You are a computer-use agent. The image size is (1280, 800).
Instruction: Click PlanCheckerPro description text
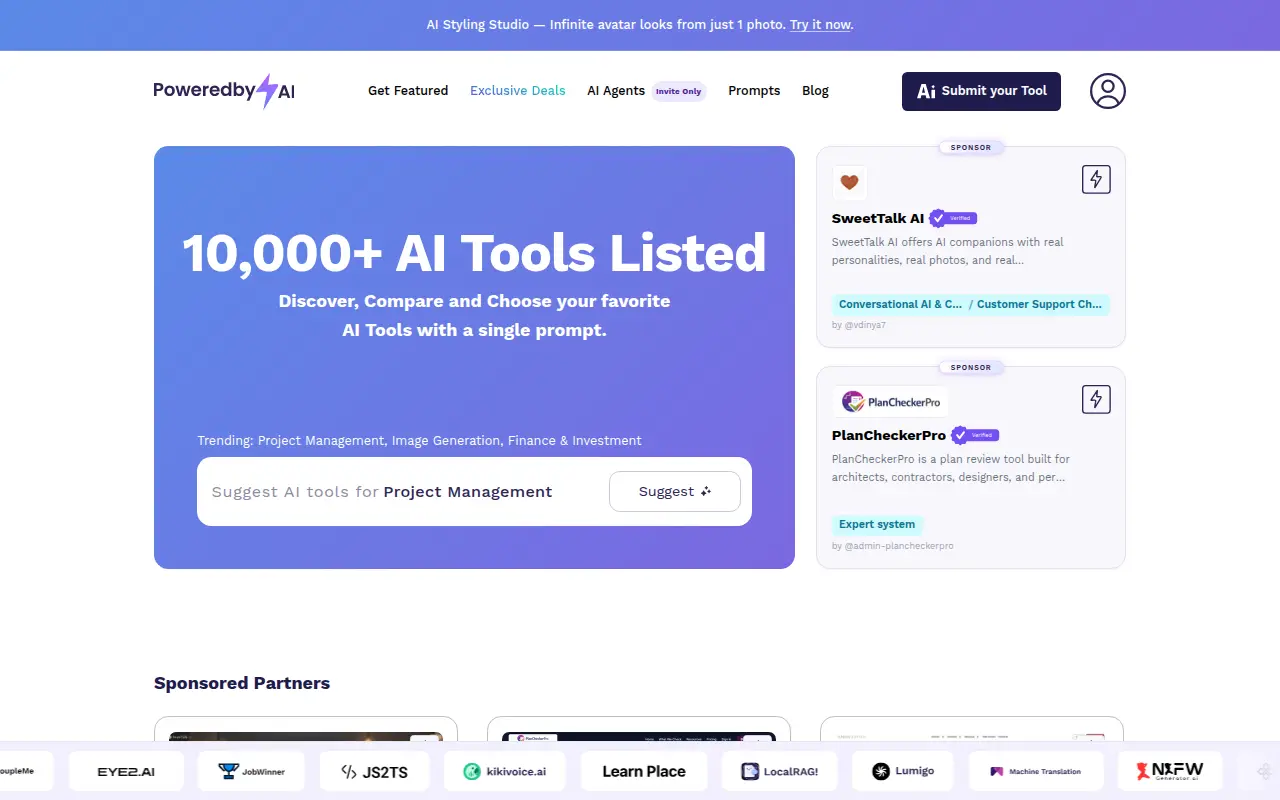point(951,468)
